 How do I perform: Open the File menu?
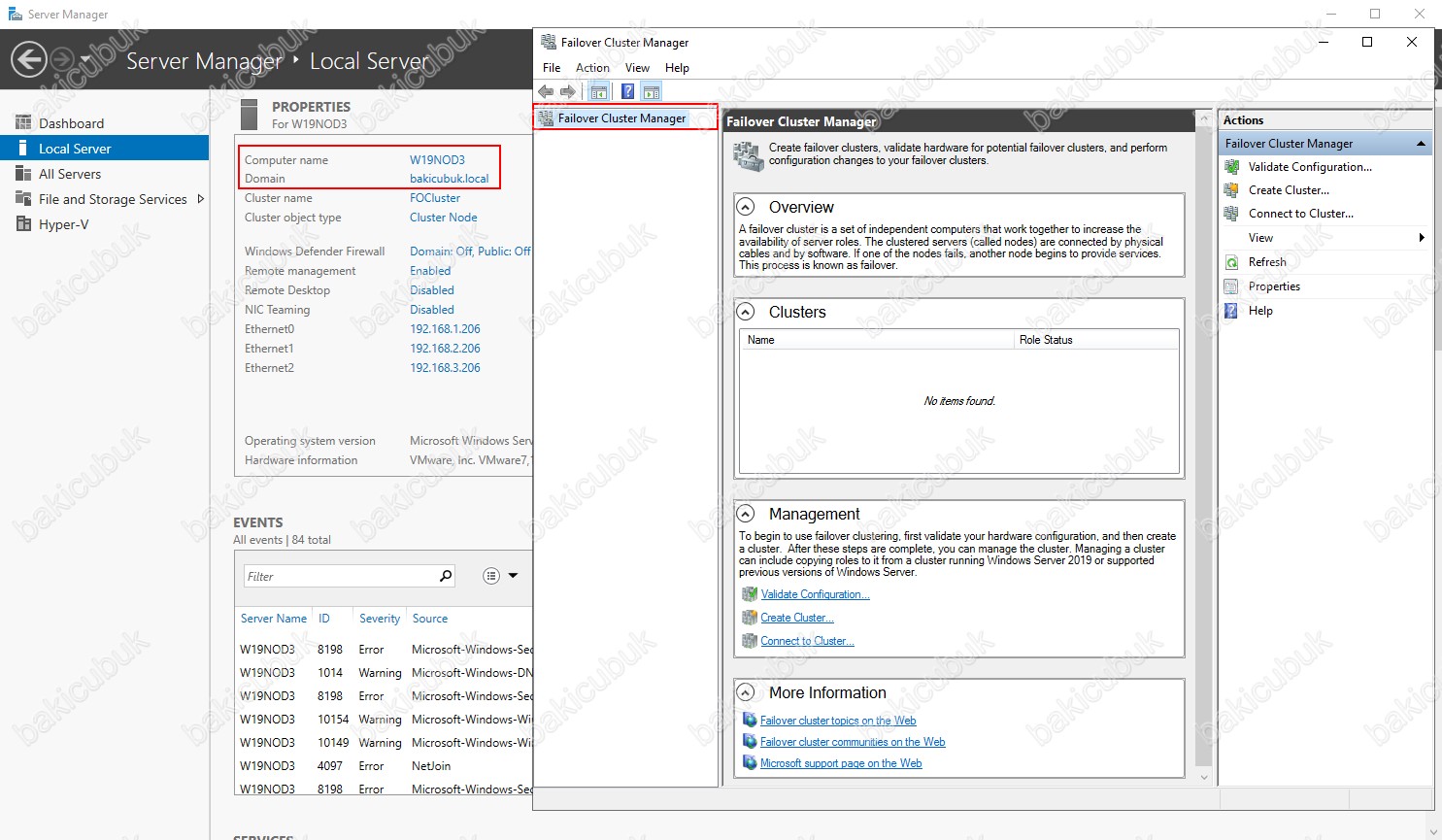click(552, 68)
